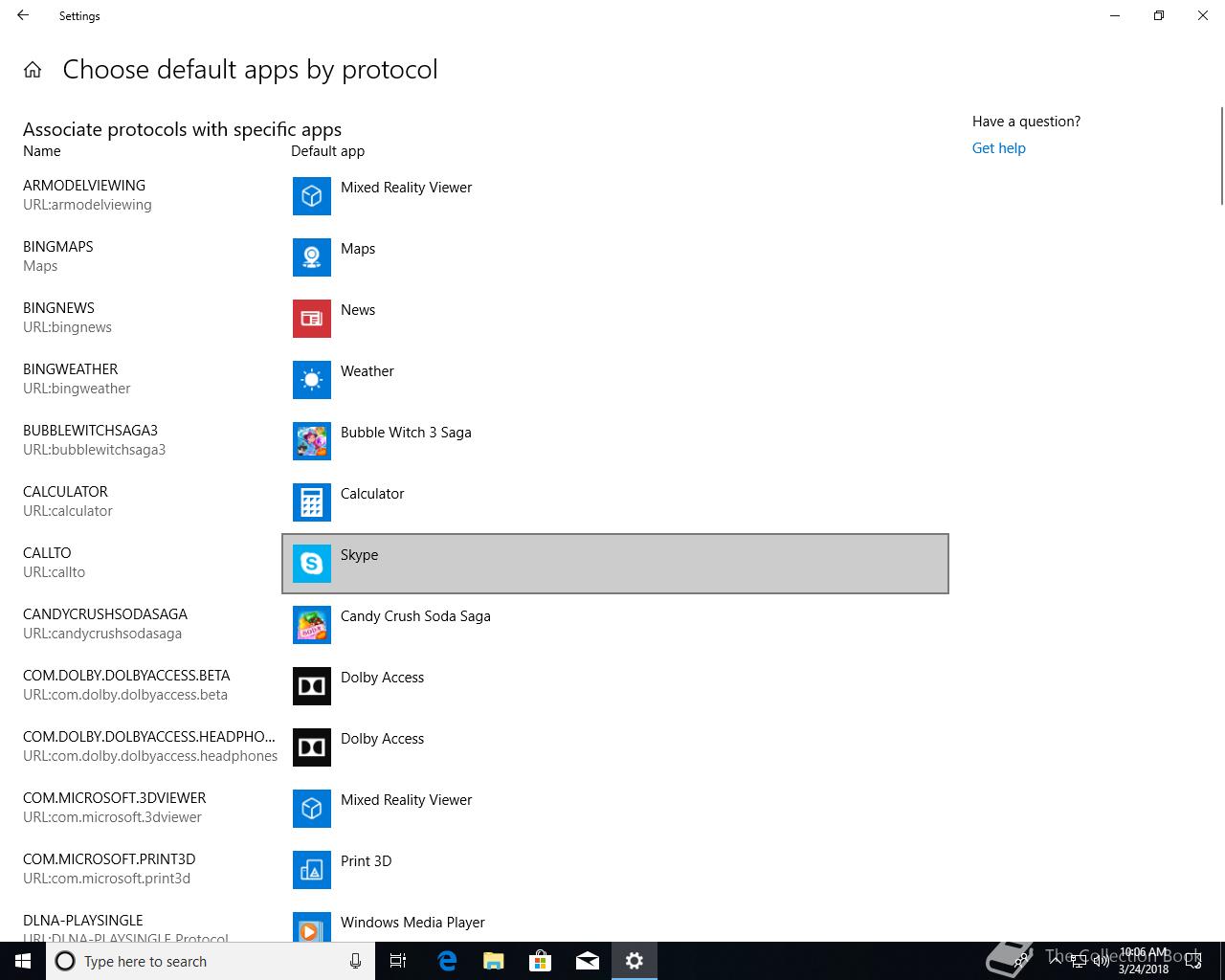Click the URL:callto description text
Screen dimensions: 1225x980
click(x=55, y=572)
